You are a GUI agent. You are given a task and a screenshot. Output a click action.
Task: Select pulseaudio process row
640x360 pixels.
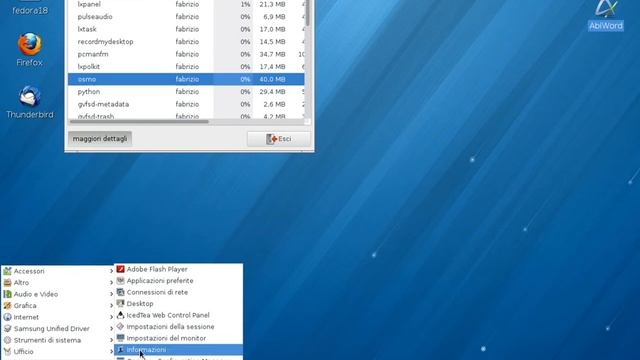pyautogui.click(x=186, y=17)
